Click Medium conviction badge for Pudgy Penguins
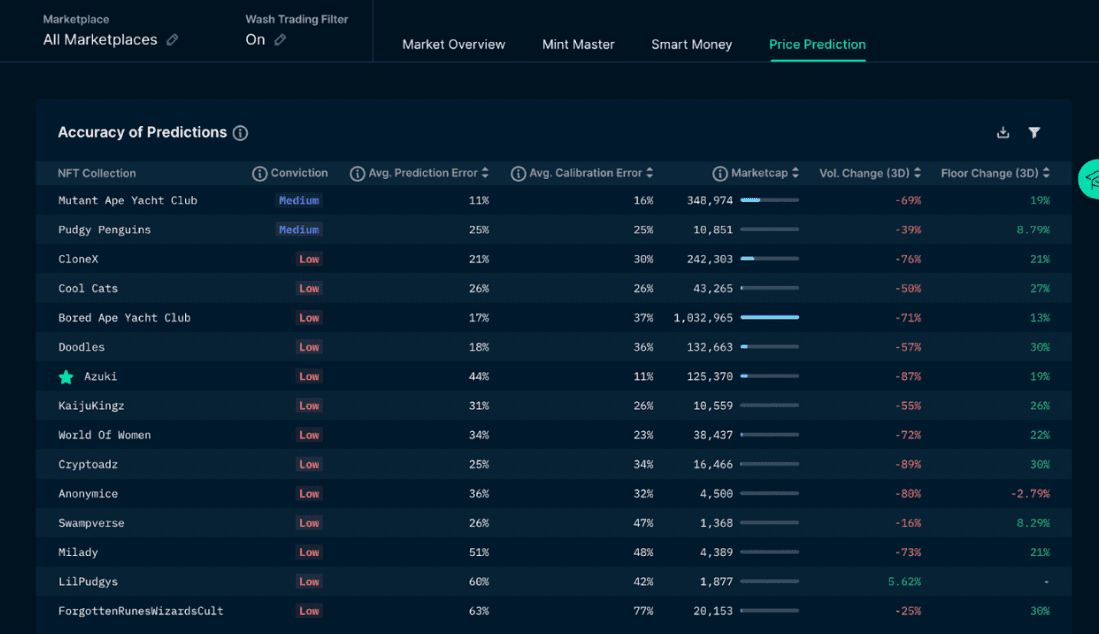 click(299, 230)
